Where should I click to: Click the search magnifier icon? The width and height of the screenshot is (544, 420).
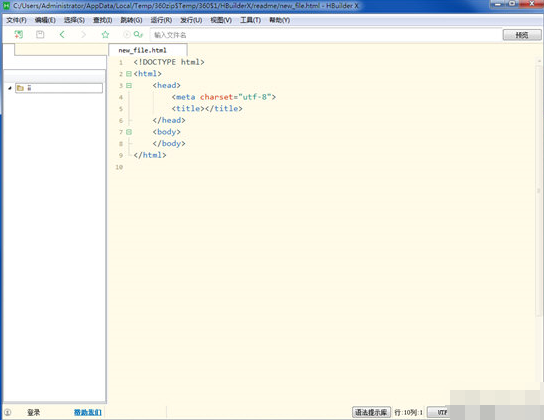point(138,34)
